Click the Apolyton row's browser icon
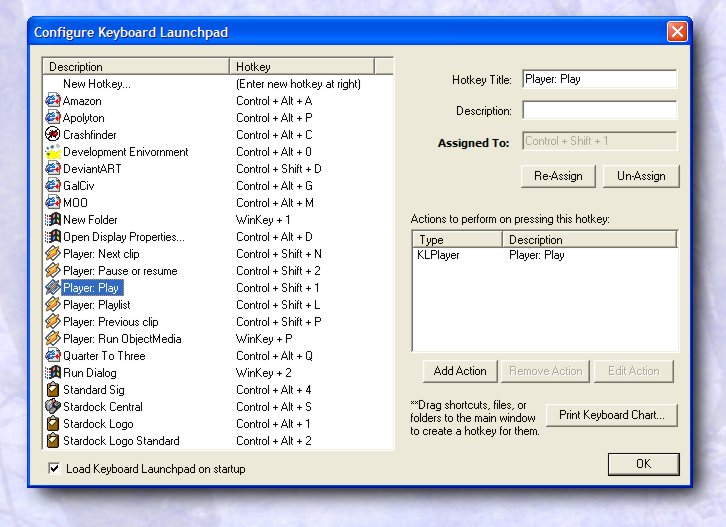This screenshot has width=726, height=527. 53,118
